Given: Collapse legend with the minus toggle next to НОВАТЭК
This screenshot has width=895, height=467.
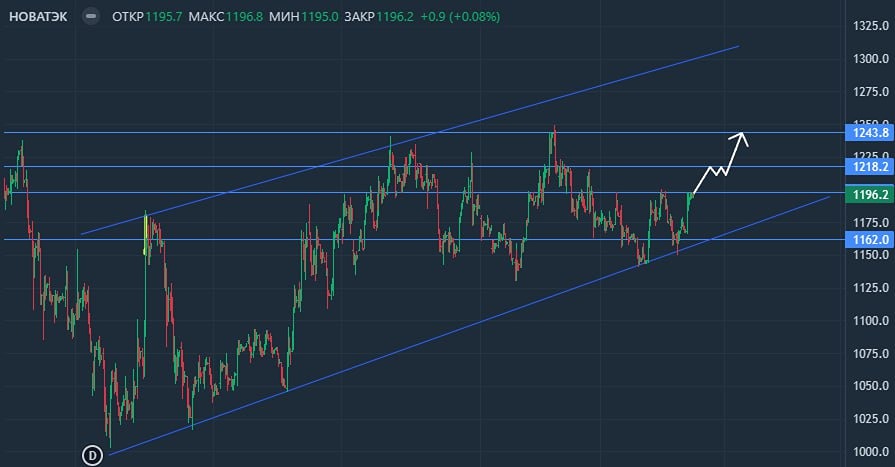Looking at the screenshot, I should [90, 17].
